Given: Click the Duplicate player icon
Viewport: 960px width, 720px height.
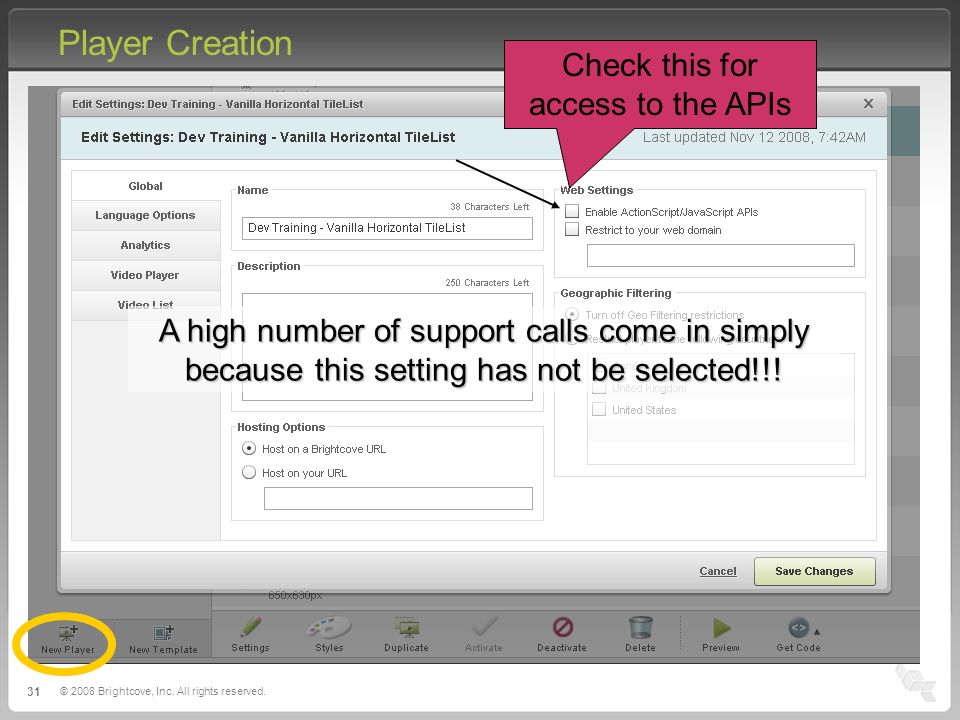Looking at the screenshot, I should (407, 628).
